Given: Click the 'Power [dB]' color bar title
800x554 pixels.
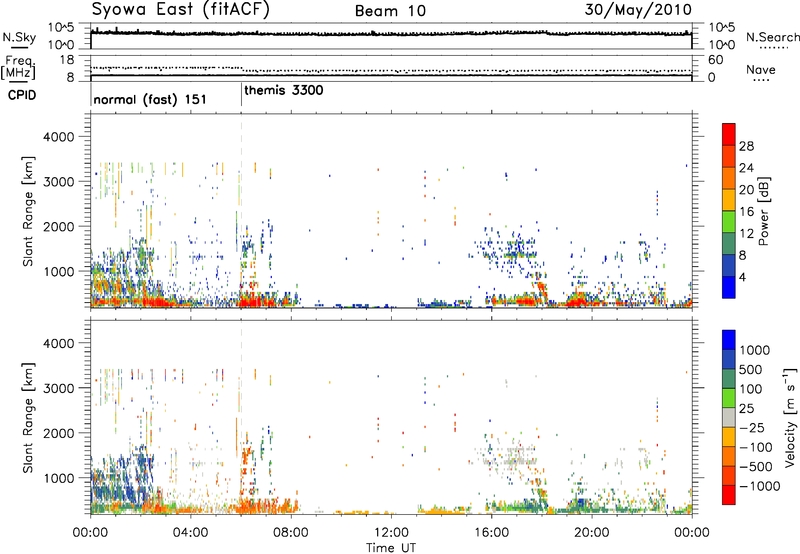Looking at the screenshot, I should [763, 211].
